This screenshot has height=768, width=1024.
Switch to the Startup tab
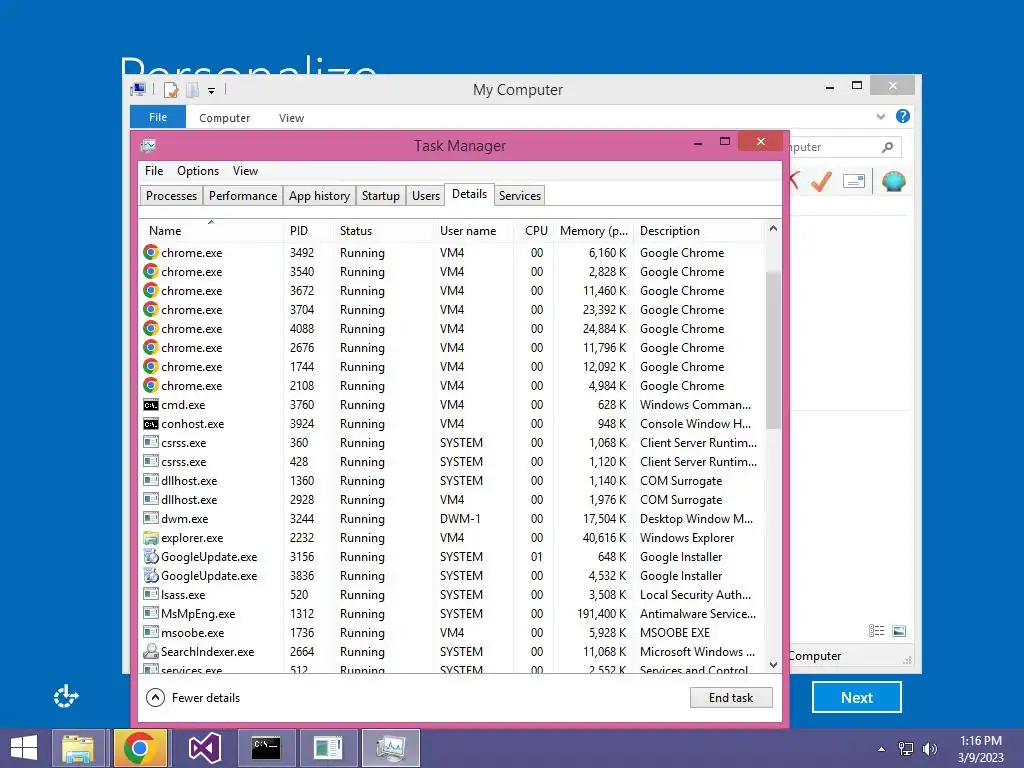(381, 196)
